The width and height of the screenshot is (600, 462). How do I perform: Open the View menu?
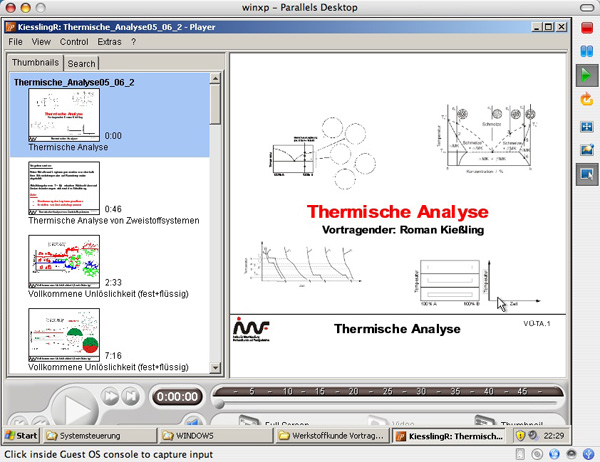[x=41, y=42]
